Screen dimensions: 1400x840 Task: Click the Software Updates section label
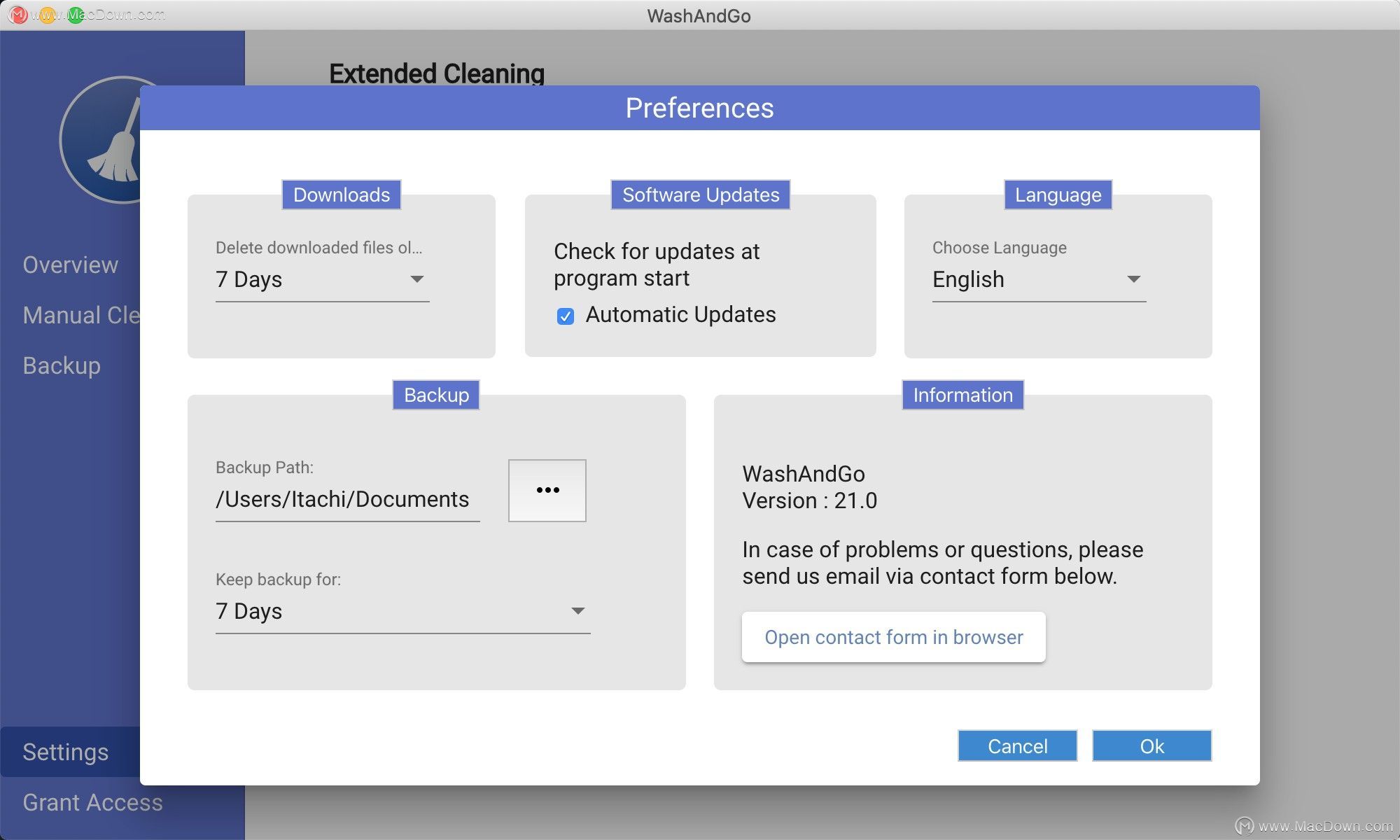[x=701, y=195]
